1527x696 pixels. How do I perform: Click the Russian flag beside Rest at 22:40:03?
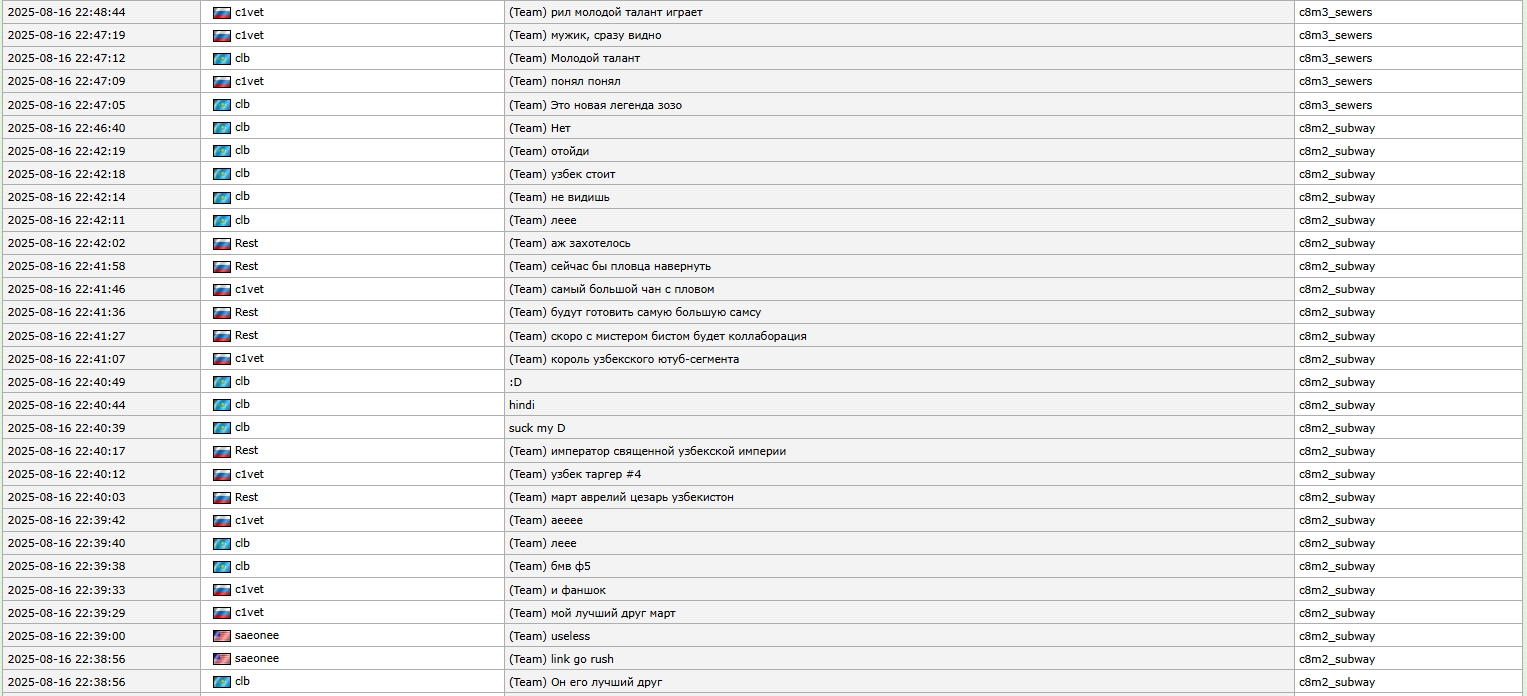222,497
